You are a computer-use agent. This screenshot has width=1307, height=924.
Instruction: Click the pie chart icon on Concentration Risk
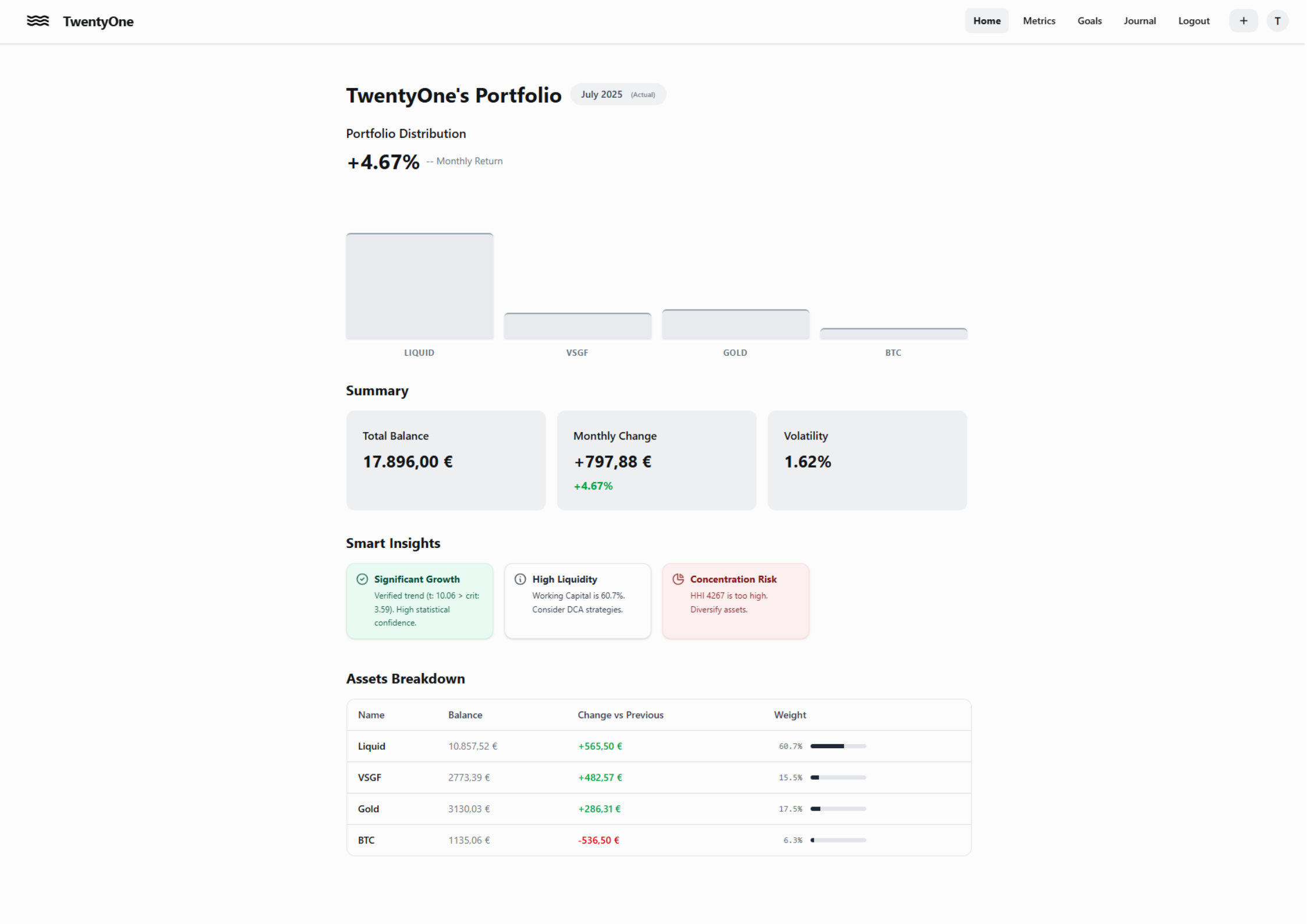click(678, 579)
